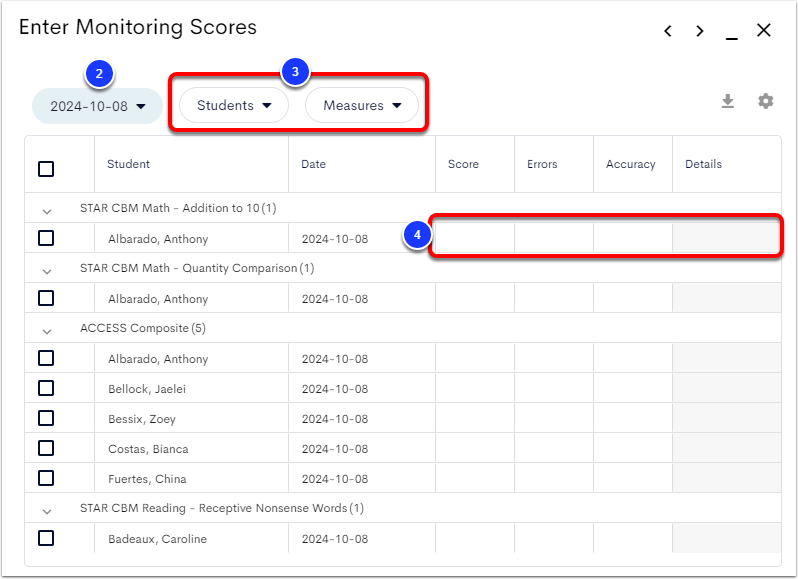Collapse Receptive Nonsense Words group
798x579 pixels.
(x=47, y=511)
